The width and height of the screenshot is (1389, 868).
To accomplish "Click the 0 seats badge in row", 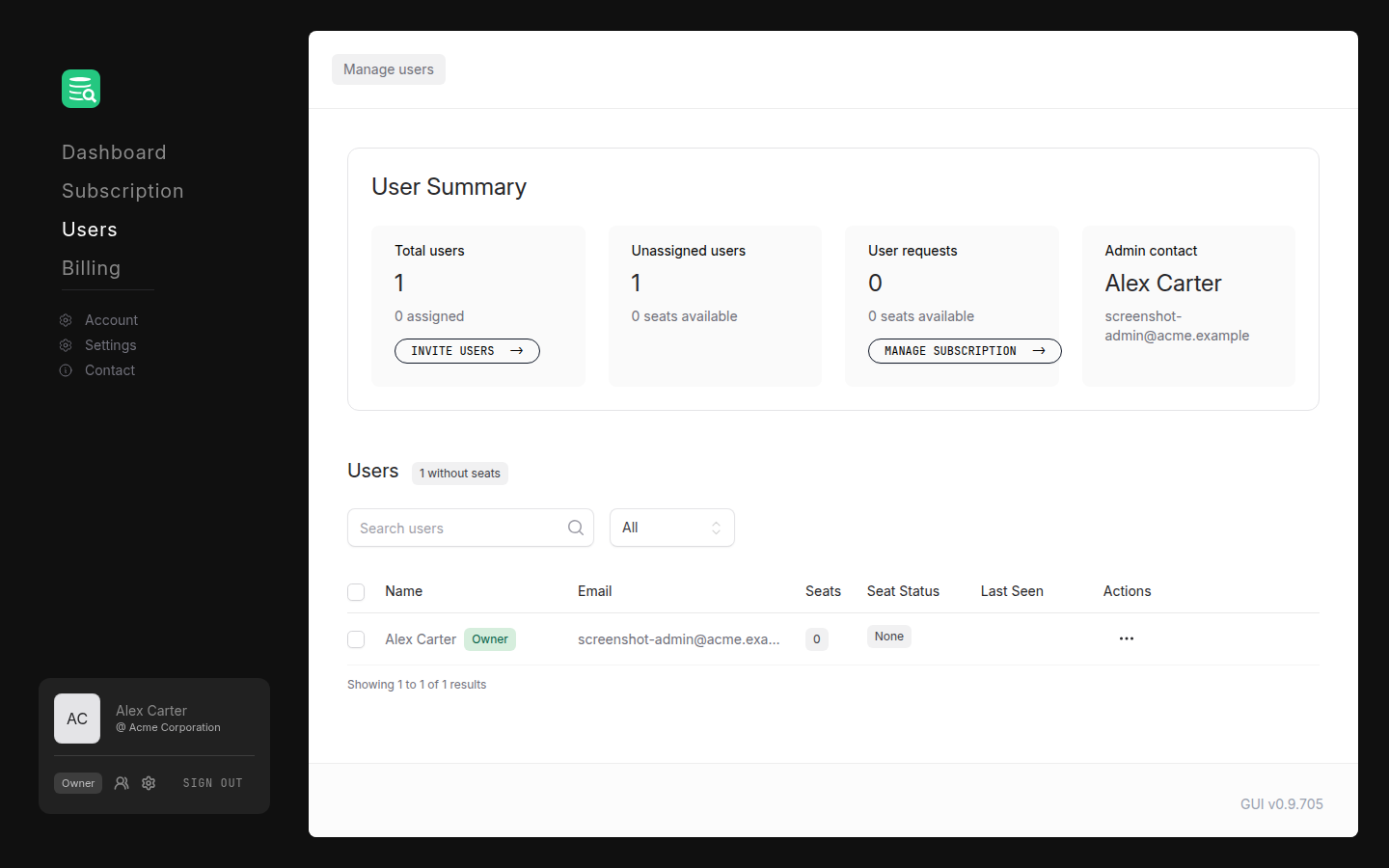I will click(x=817, y=639).
